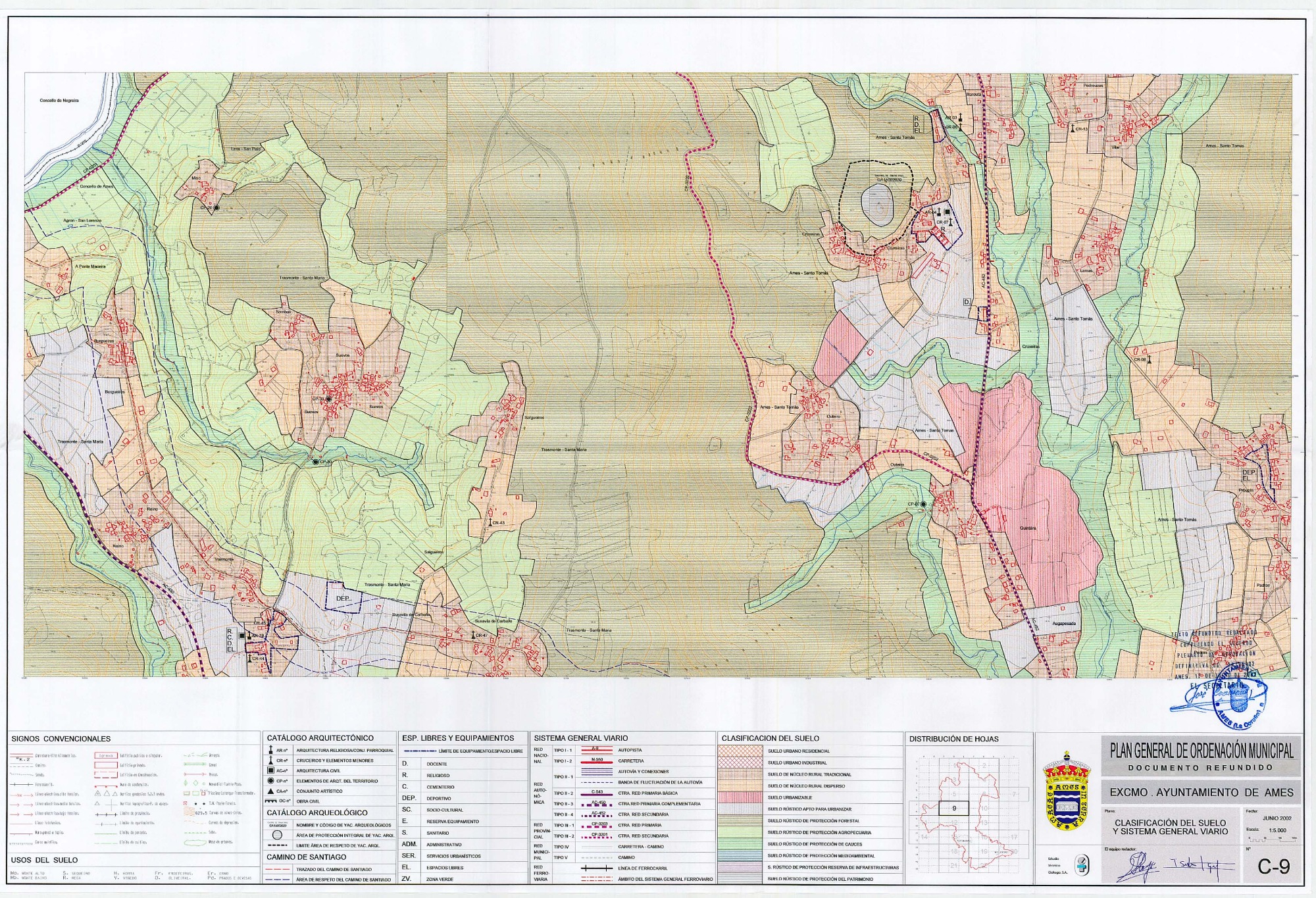The height and width of the screenshot is (898, 1316).
Task: Click the Suelo Urbanizable pink swatch
Action: [x=740, y=797]
